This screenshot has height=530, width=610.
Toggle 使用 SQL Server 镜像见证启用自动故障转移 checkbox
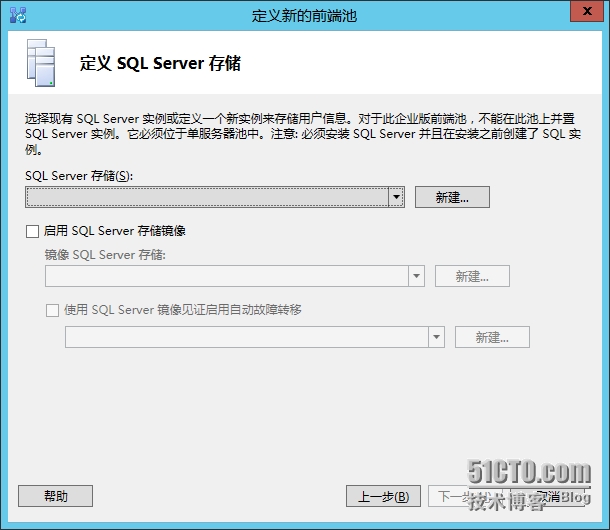[52, 310]
